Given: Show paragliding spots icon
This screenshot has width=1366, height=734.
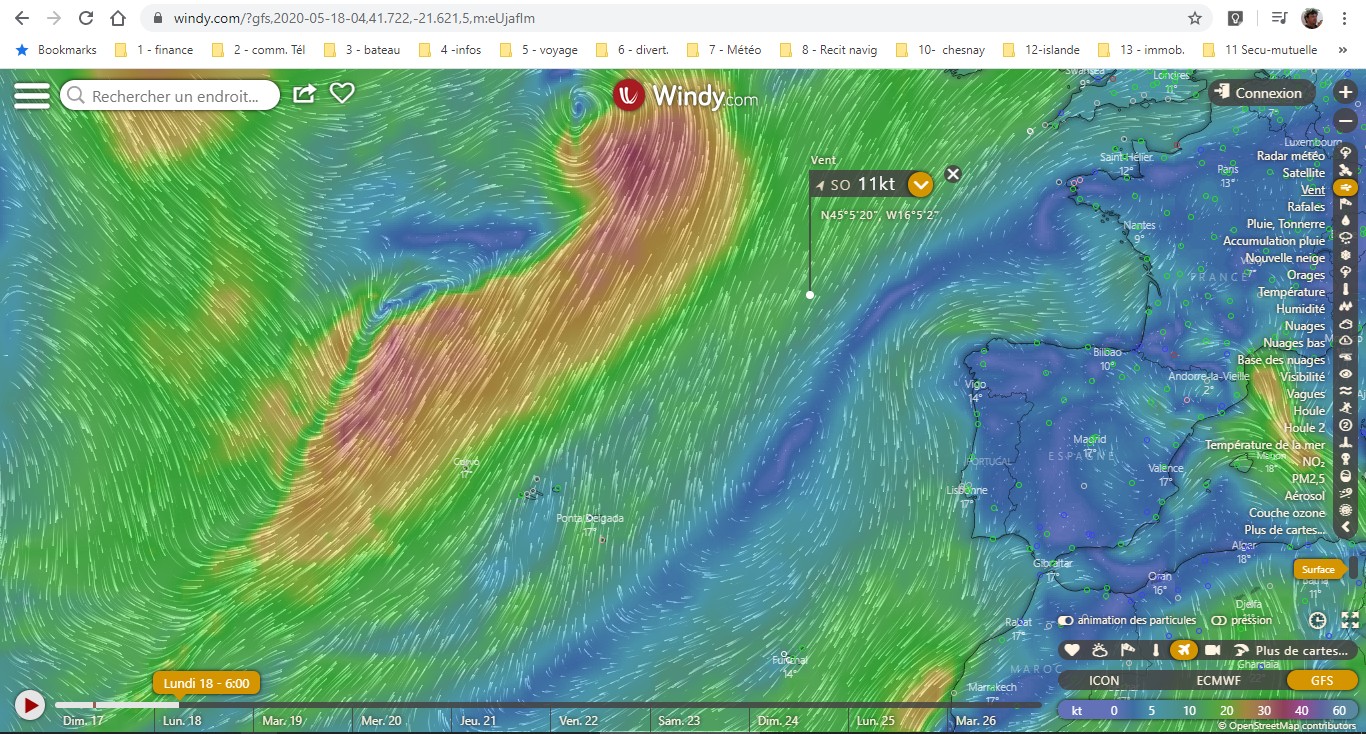Looking at the screenshot, I should point(1241,650).
